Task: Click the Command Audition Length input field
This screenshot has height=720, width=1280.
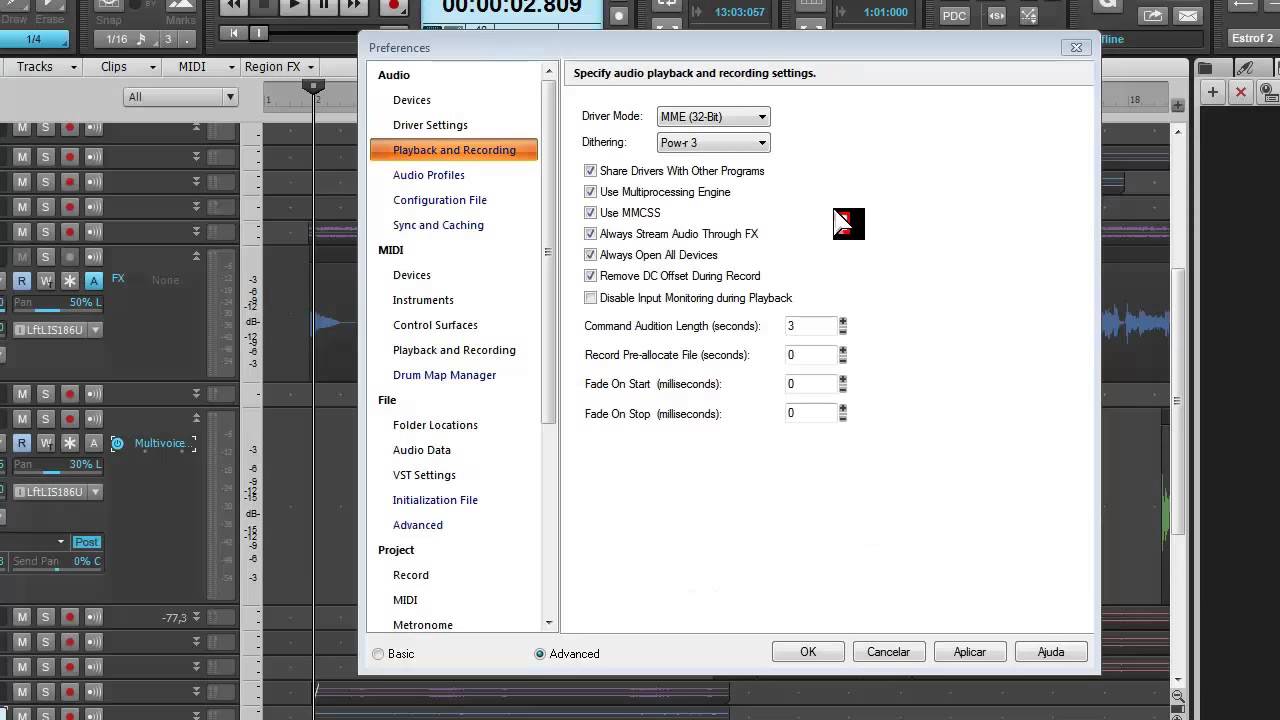Action: click(x=811, y=326)
